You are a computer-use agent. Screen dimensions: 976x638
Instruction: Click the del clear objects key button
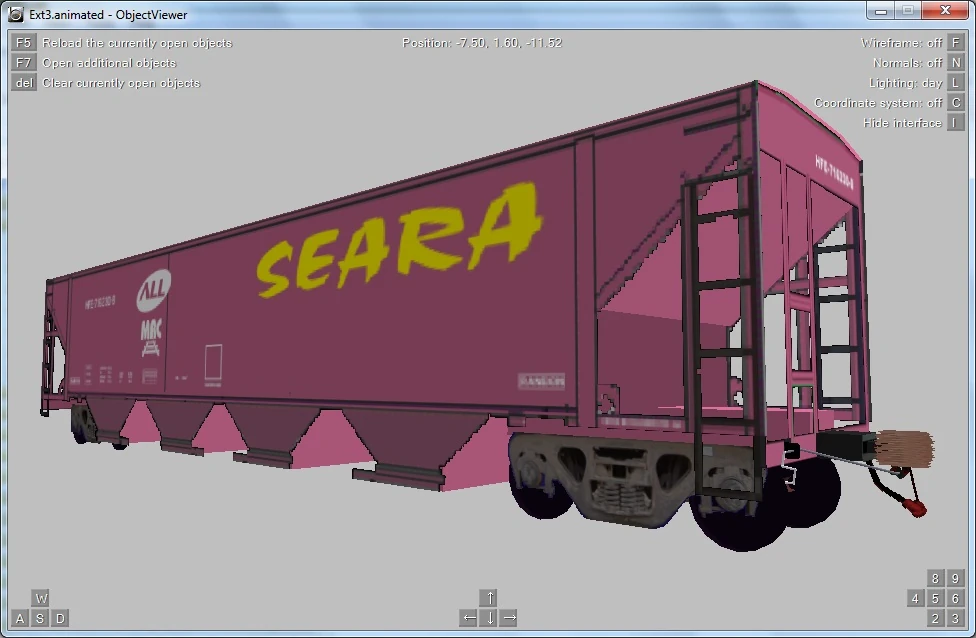23,83
